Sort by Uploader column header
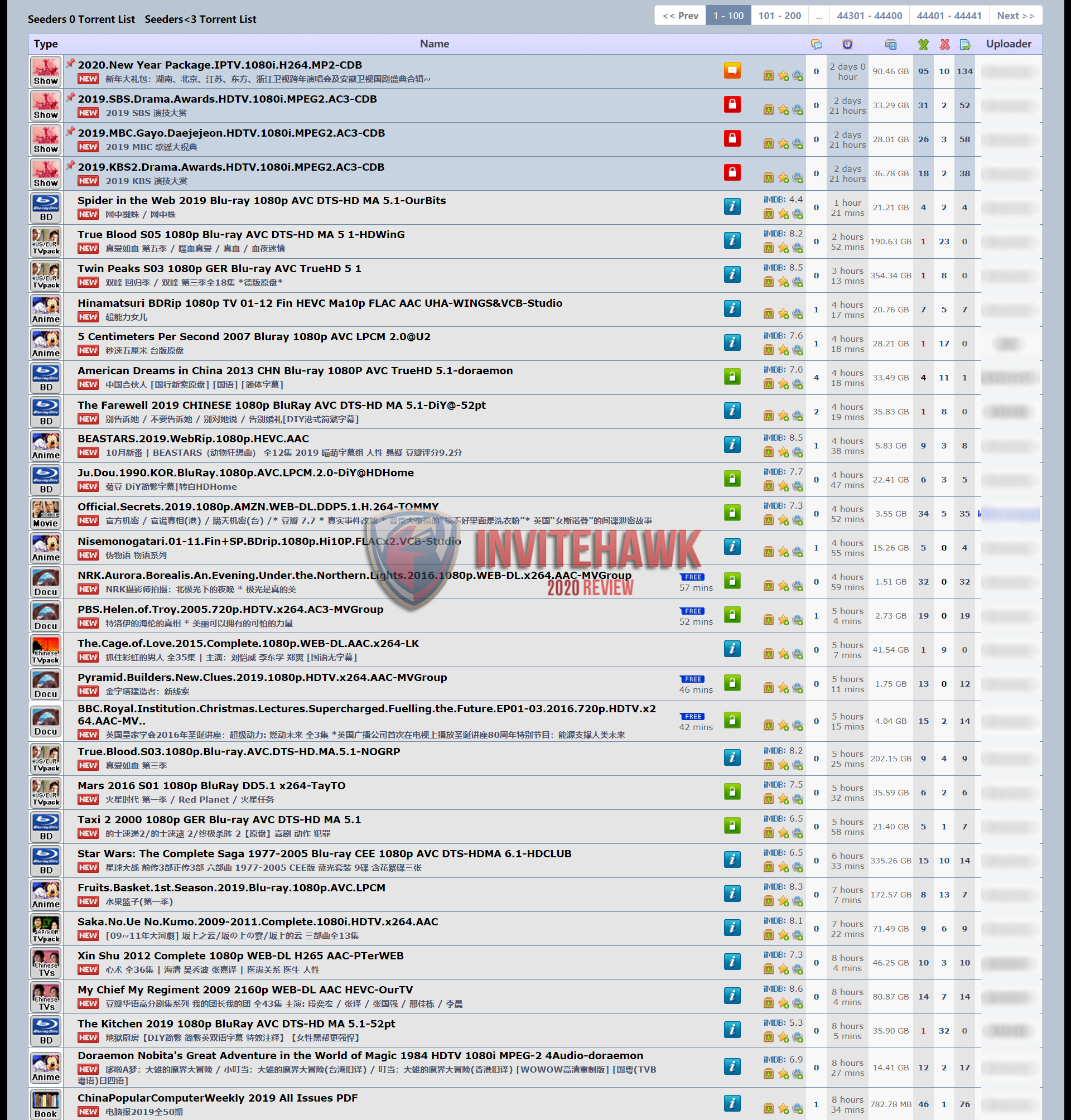 tap(1009, 44)
